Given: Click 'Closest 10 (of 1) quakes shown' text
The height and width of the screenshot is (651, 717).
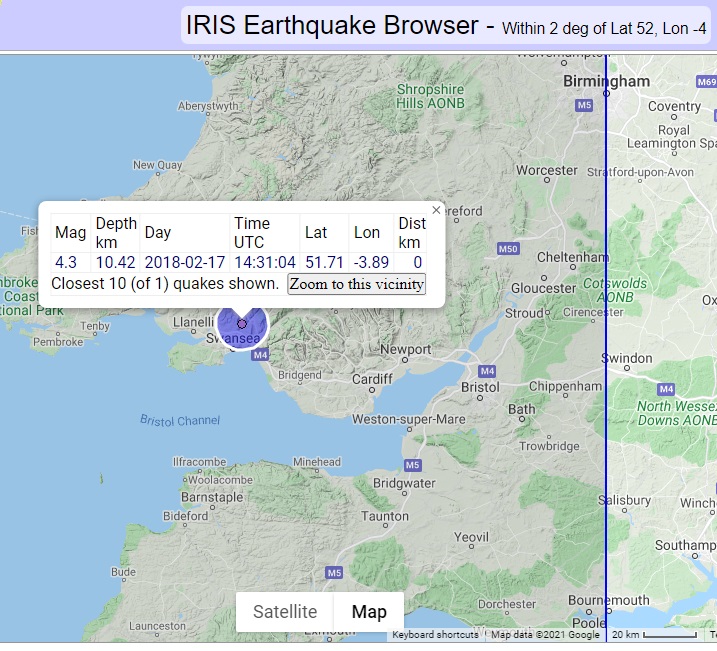Looking at the screenshot, I should coord(165,283).
